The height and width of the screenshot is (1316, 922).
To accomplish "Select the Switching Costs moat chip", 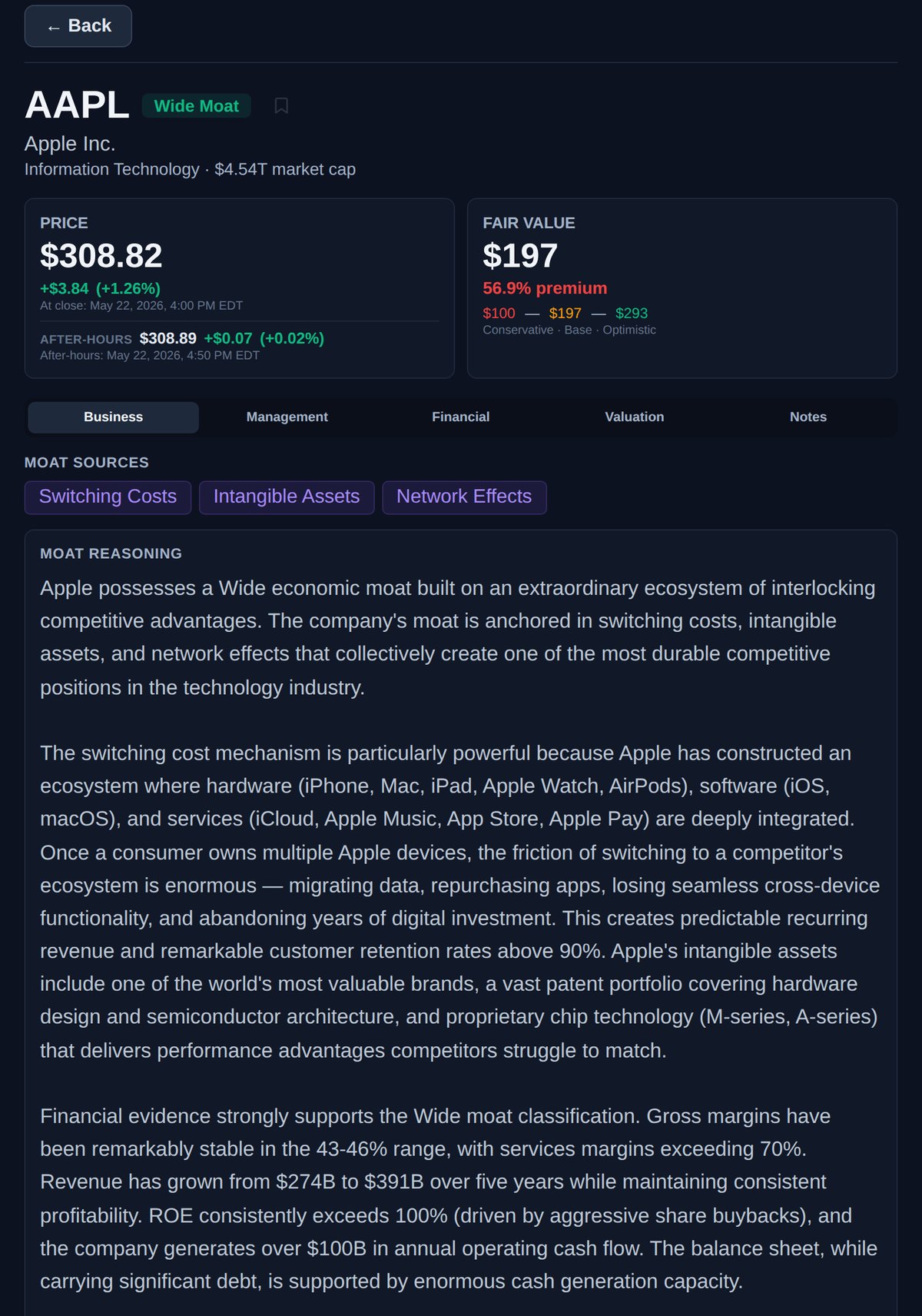I will pyautogui.click(x=108, y=497).
